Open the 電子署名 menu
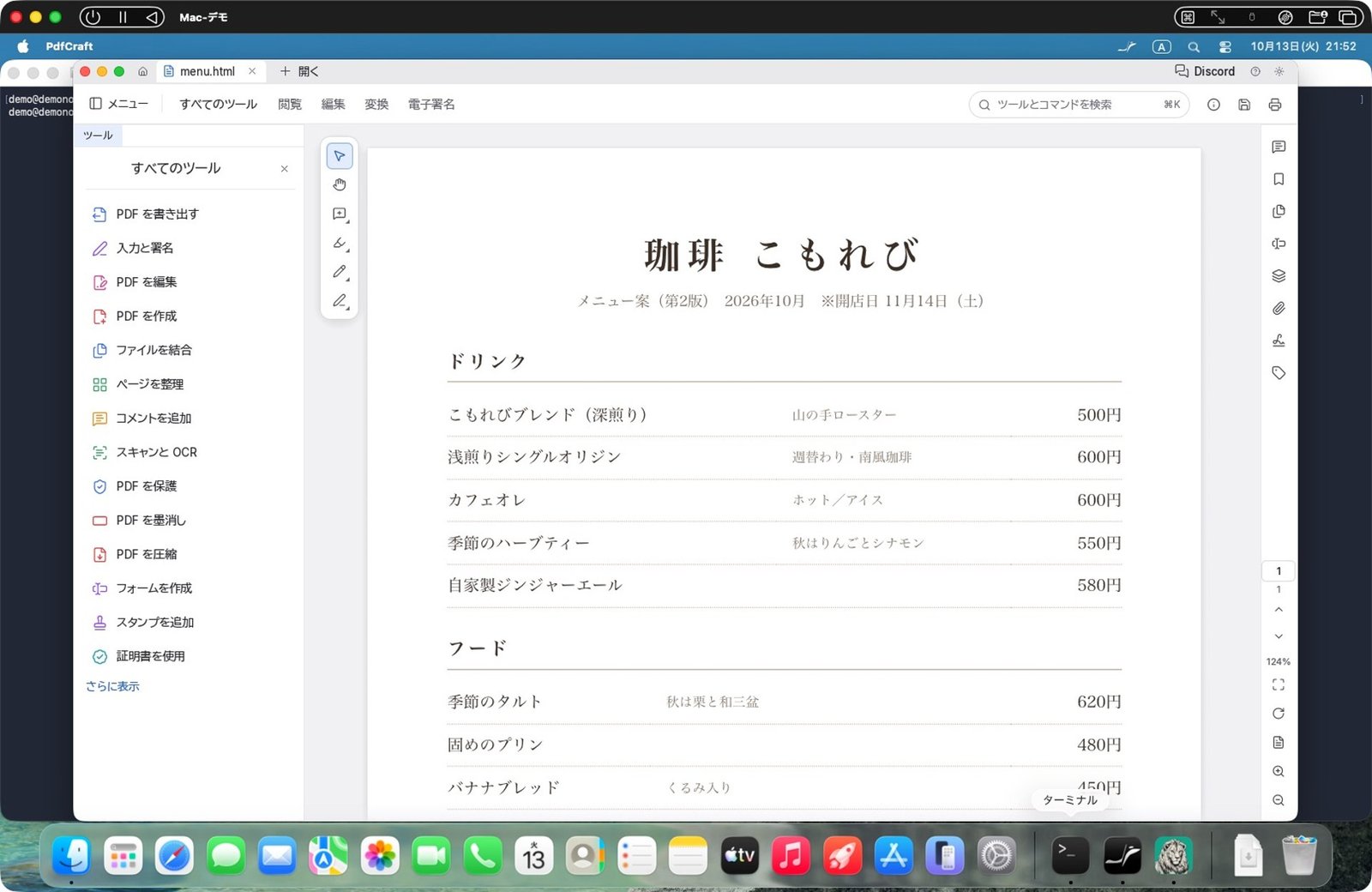1372x892 pixels. pyautogui.click(x=431, y=104)
